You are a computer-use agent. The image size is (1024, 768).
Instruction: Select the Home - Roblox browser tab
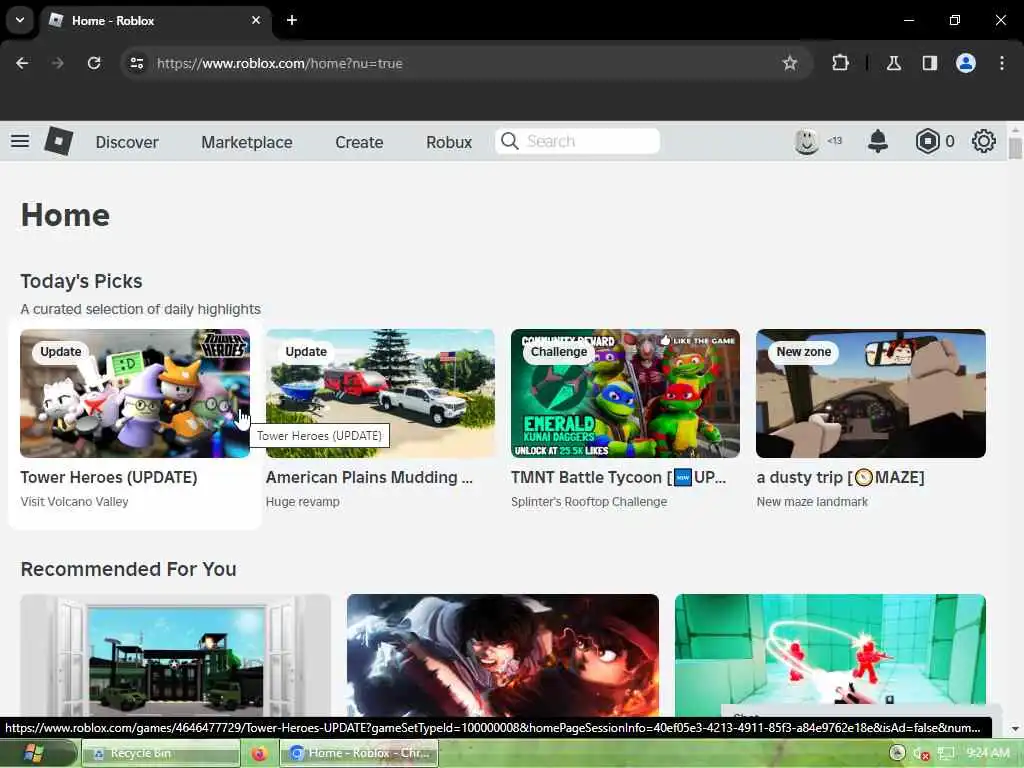tap(155, 20)
